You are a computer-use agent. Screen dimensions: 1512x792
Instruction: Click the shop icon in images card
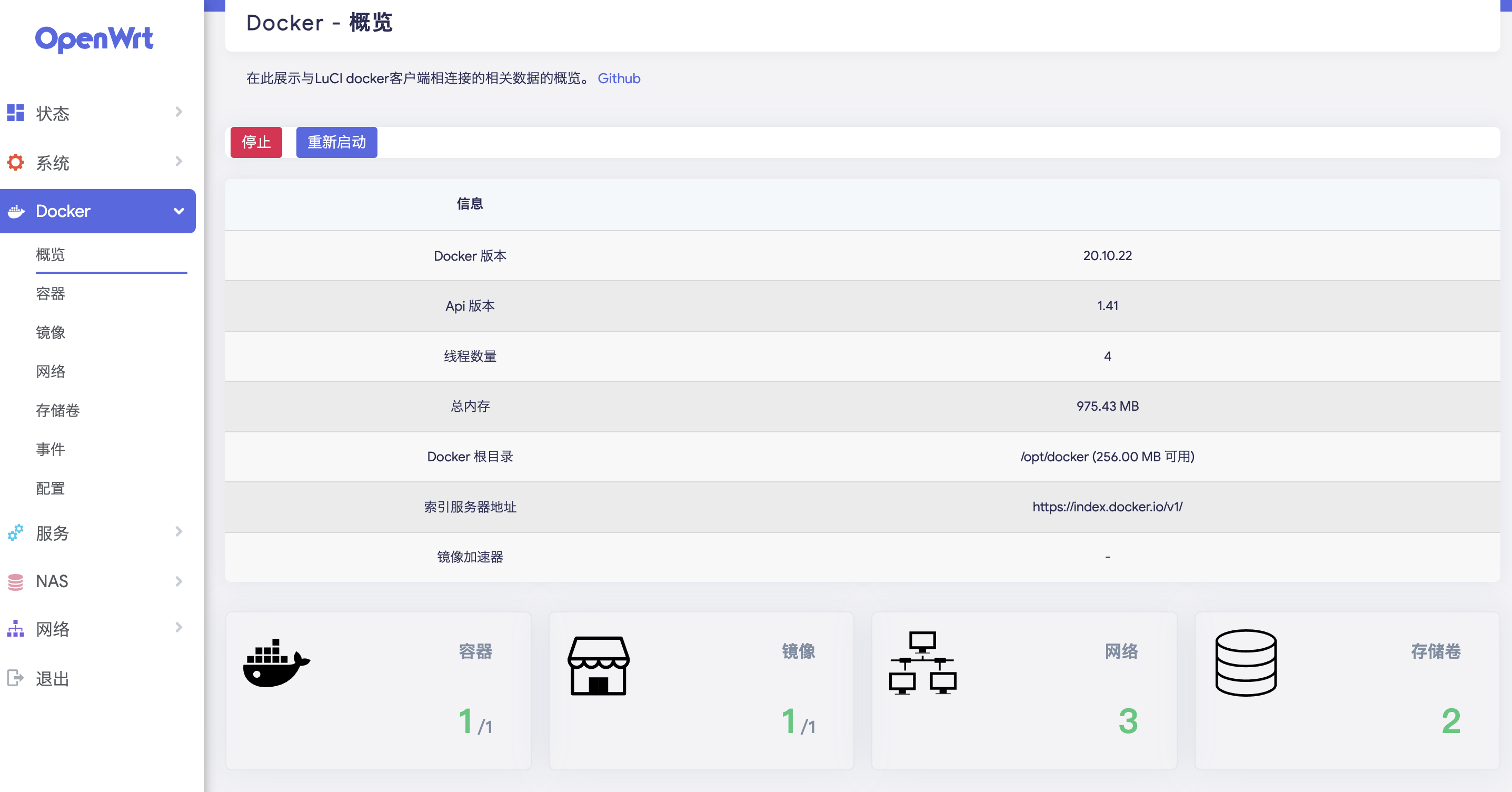point(598,665)
